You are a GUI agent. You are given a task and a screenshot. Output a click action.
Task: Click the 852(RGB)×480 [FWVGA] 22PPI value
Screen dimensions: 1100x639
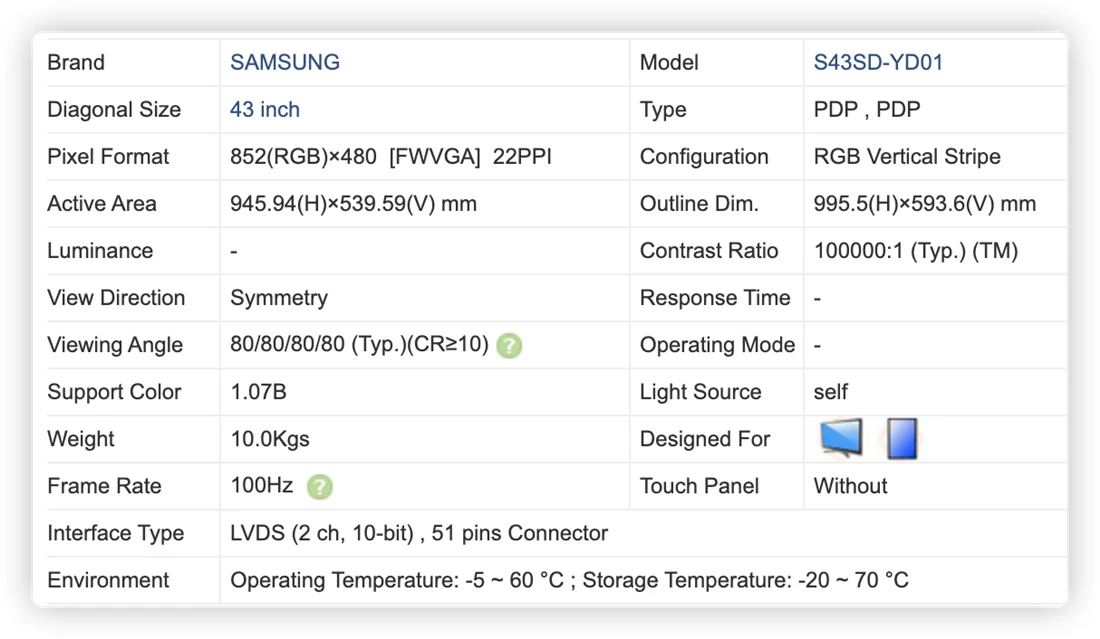click(x=391, y=156)
